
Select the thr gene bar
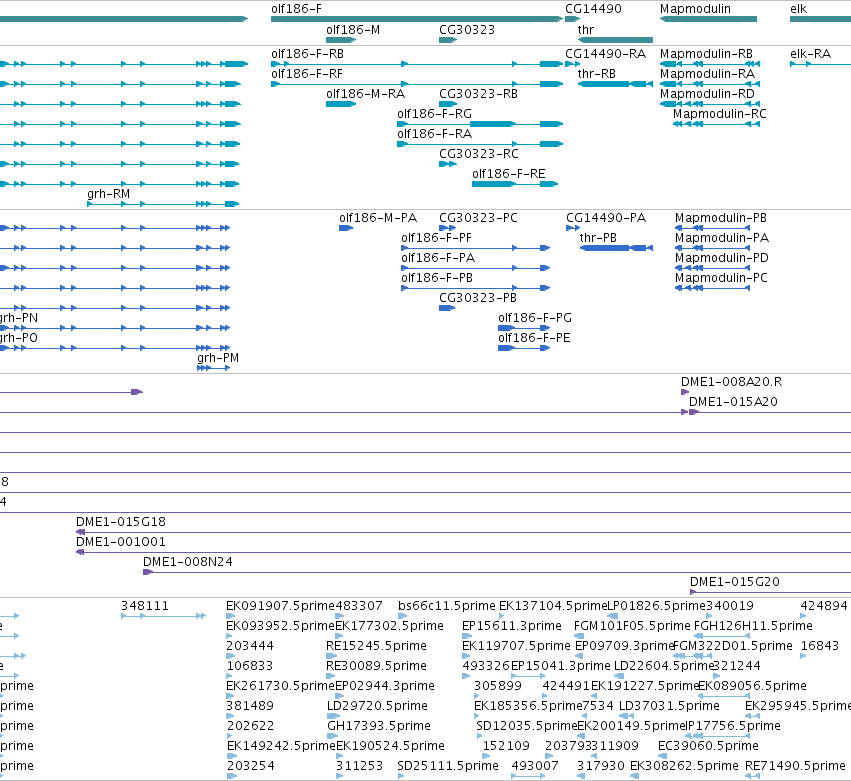point(615,40)
